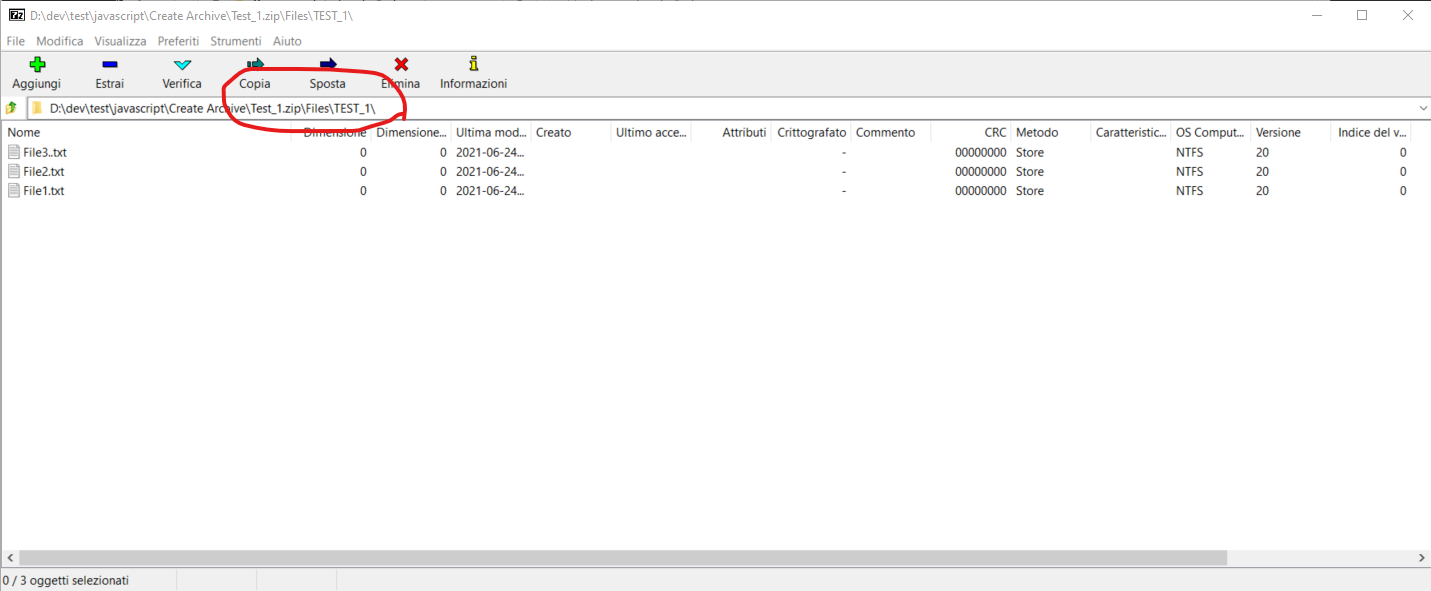
Task: Open the Modifica menu
Action: click(60, 41)
